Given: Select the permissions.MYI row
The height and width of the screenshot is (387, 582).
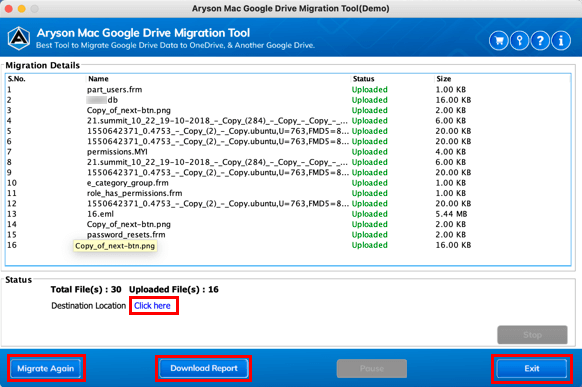Looking at the screenshot, I should (x=288, y=152).
